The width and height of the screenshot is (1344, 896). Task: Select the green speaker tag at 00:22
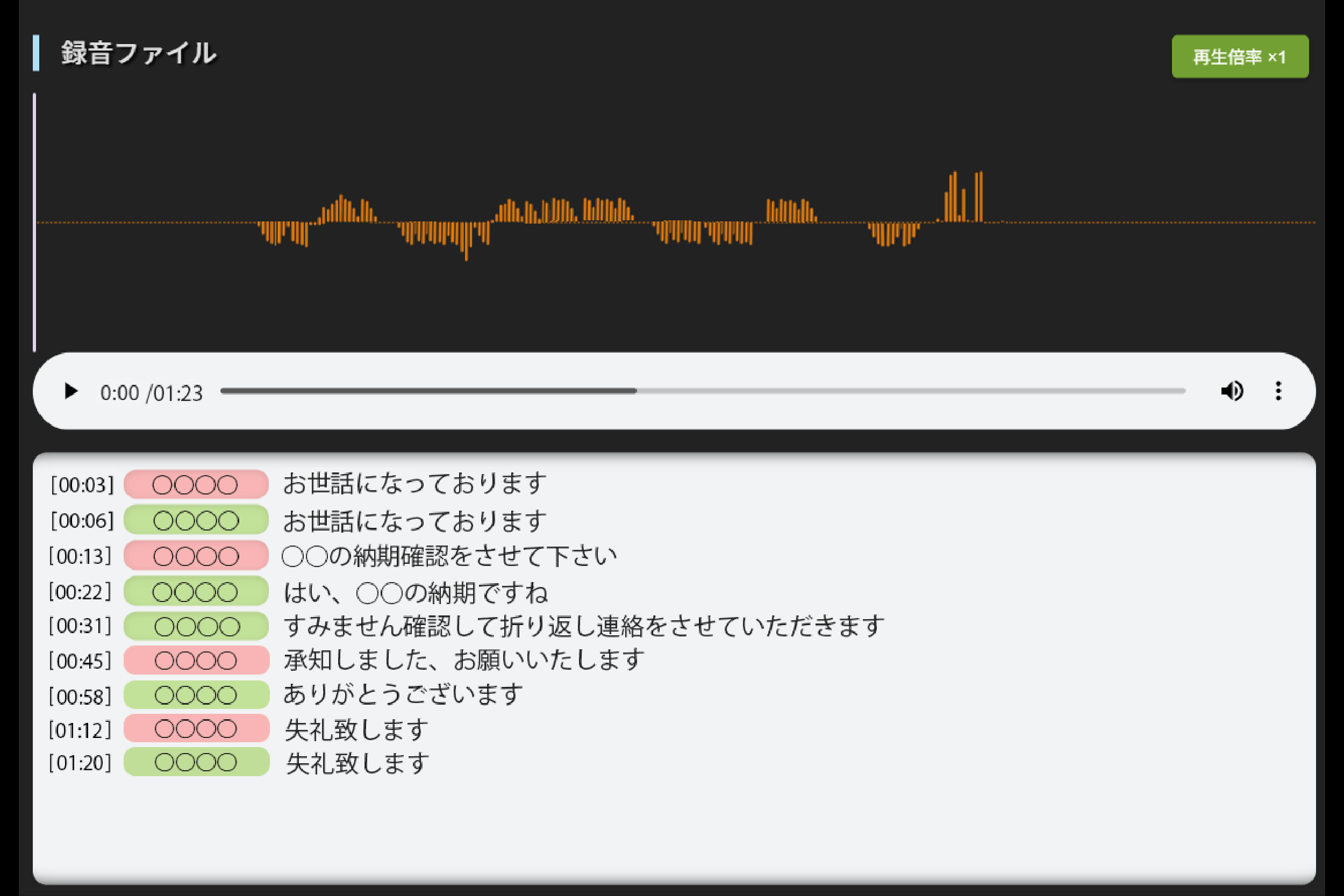196,591
